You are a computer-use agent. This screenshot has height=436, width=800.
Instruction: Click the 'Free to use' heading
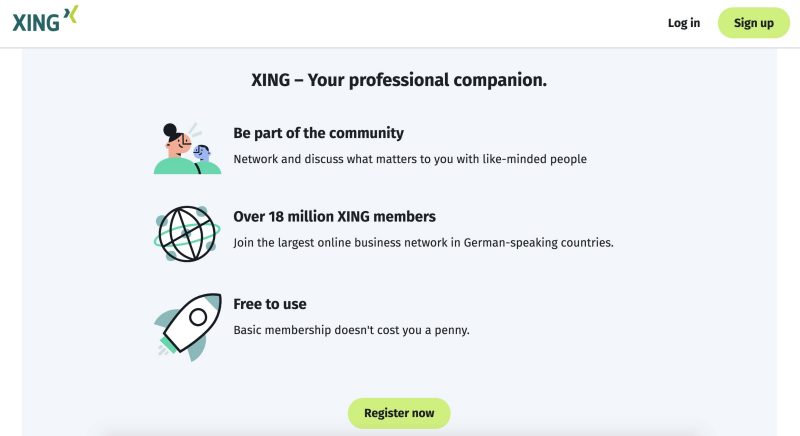pyautogui.click(x=270, y=304)
